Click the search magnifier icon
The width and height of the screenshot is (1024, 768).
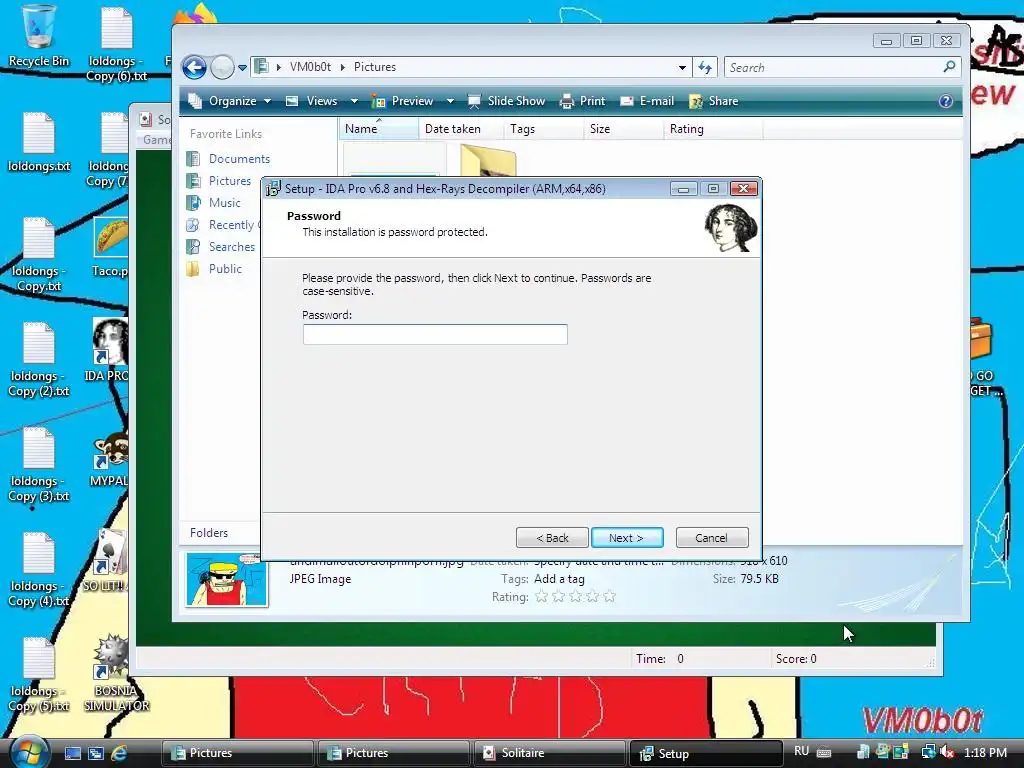point(950,67)
